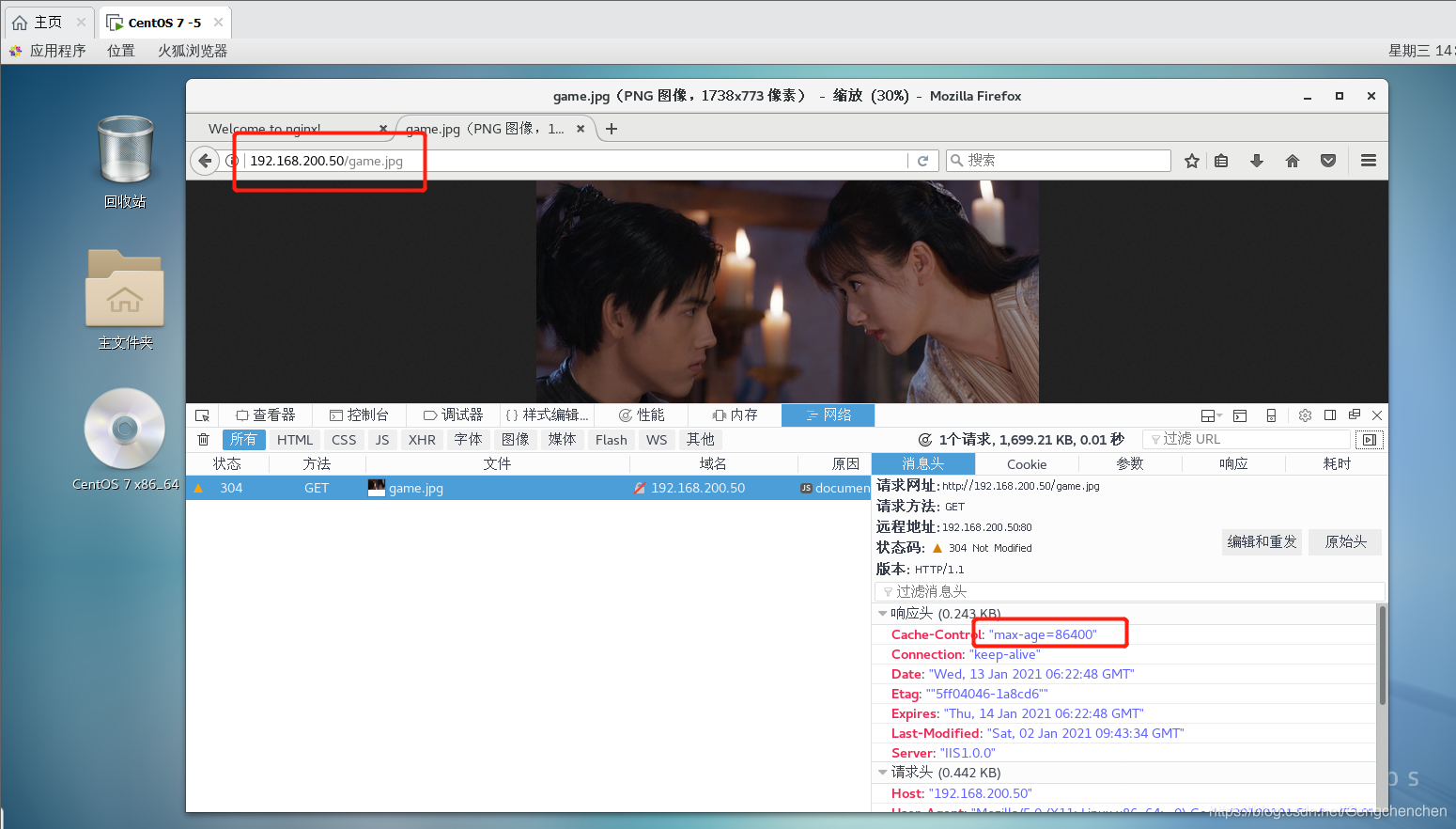Click the Firefox search box

(x=1059, y=161)
